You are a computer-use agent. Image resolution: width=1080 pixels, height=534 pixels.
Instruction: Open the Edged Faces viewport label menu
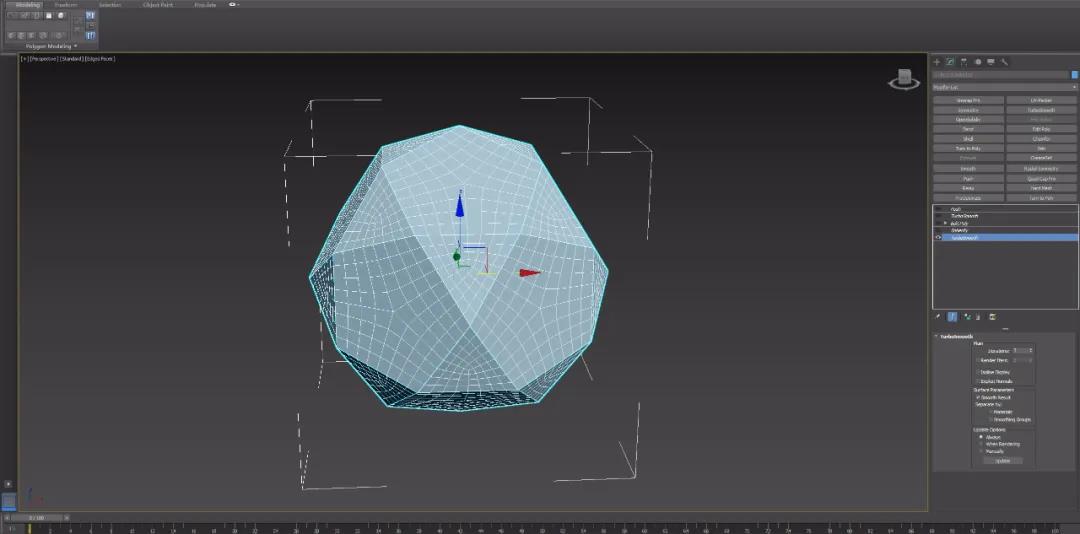coord(100,59)
